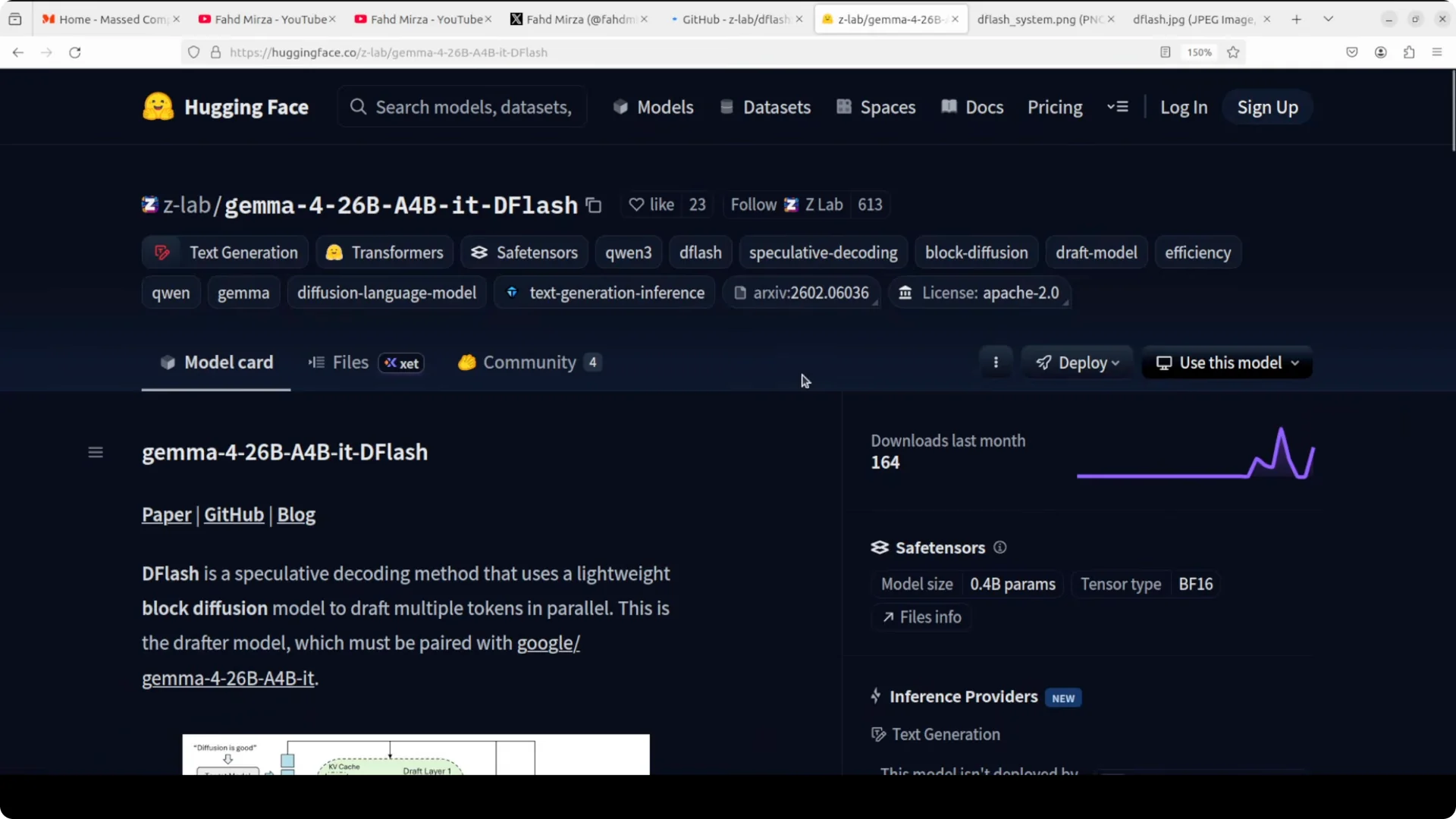This screenshot has height=819, width=1456.
Task: List all tabs dropdown arrow
Action: pos(1329,19)
